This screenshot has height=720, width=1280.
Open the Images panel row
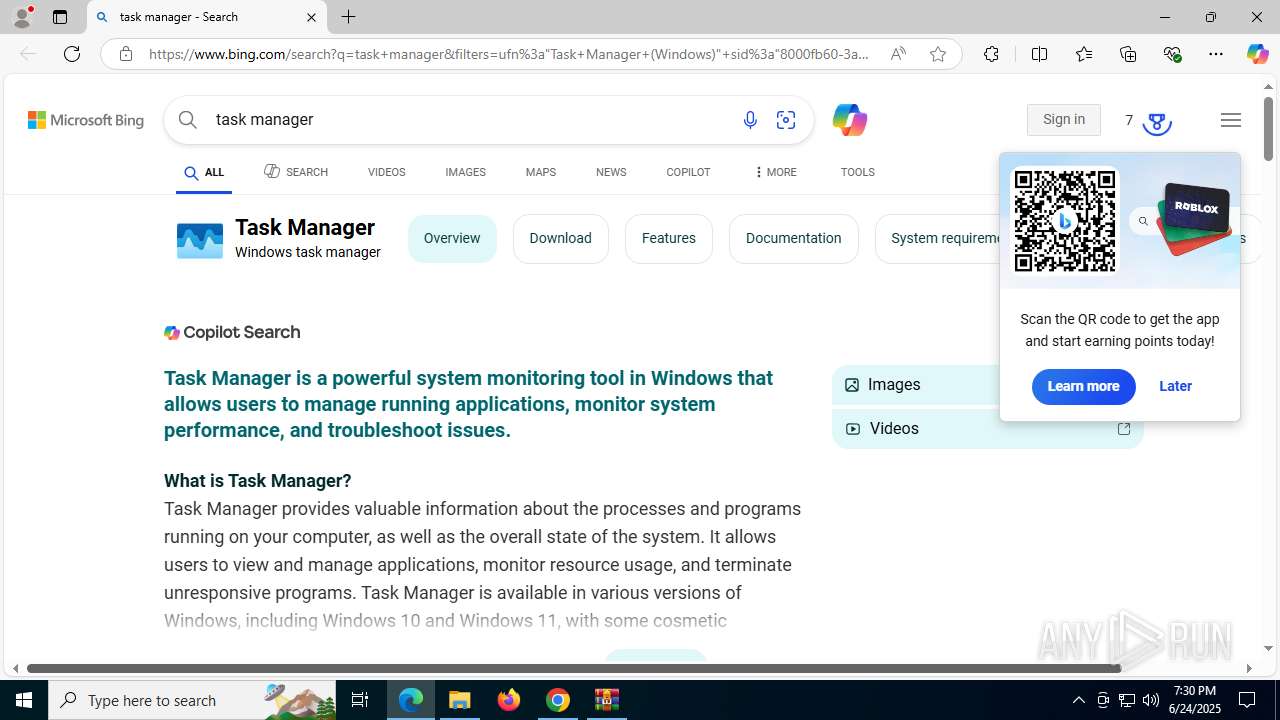coord(916,385)
